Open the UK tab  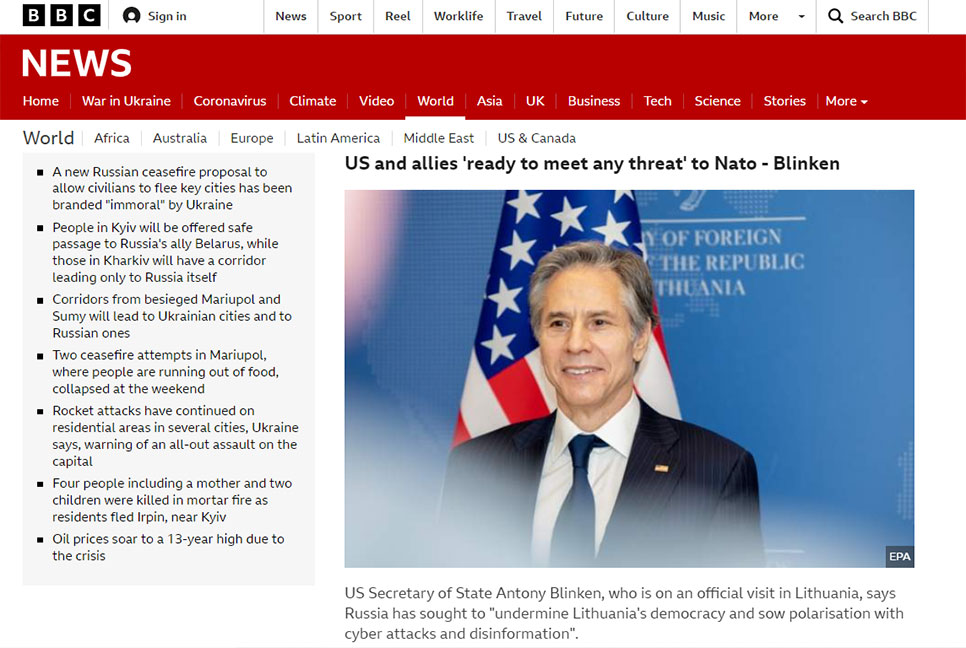[x=535, y=101]
